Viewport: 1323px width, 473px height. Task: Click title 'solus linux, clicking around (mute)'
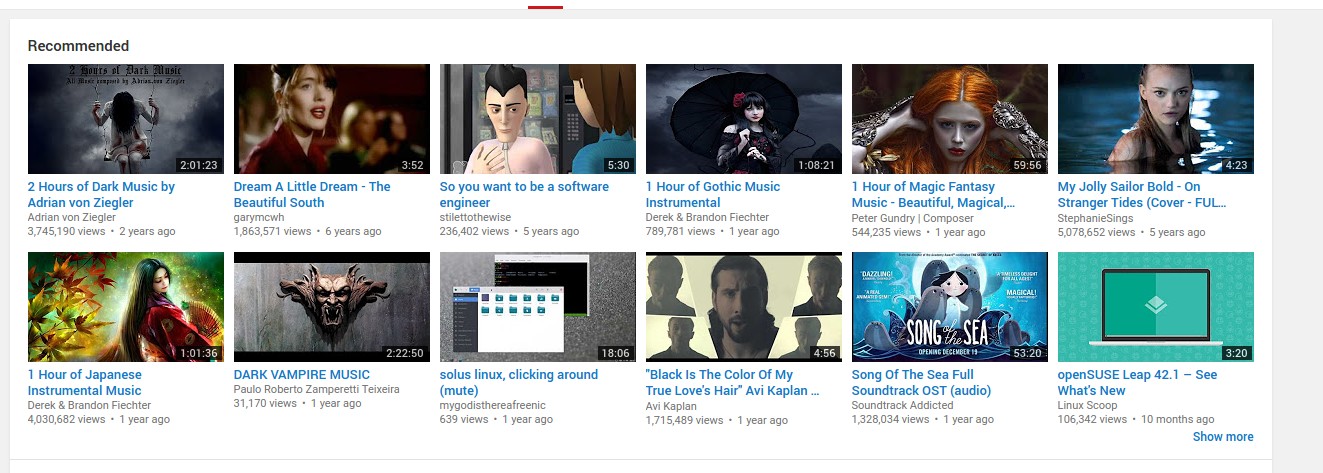[519, 382]
